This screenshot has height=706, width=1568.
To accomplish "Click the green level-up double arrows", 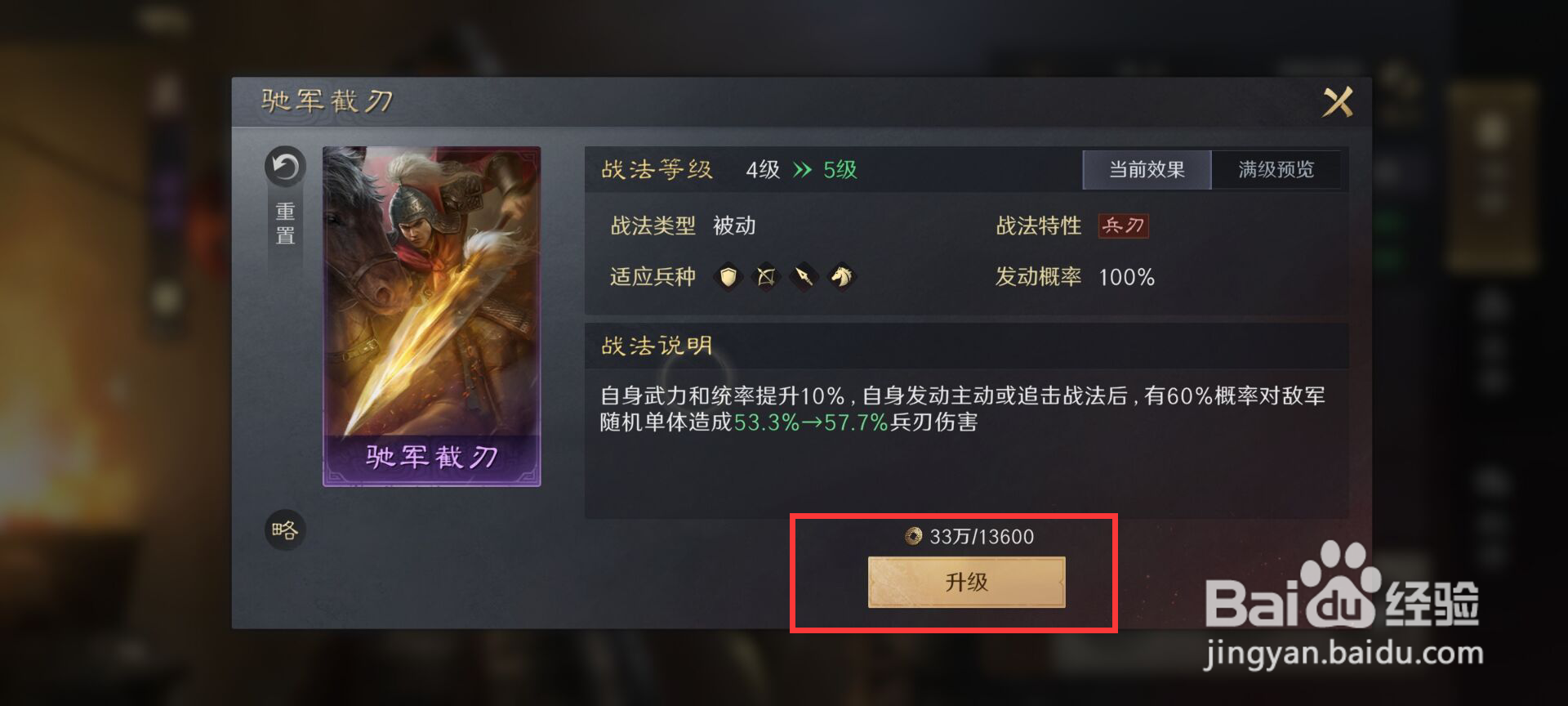I will (803, 170).
